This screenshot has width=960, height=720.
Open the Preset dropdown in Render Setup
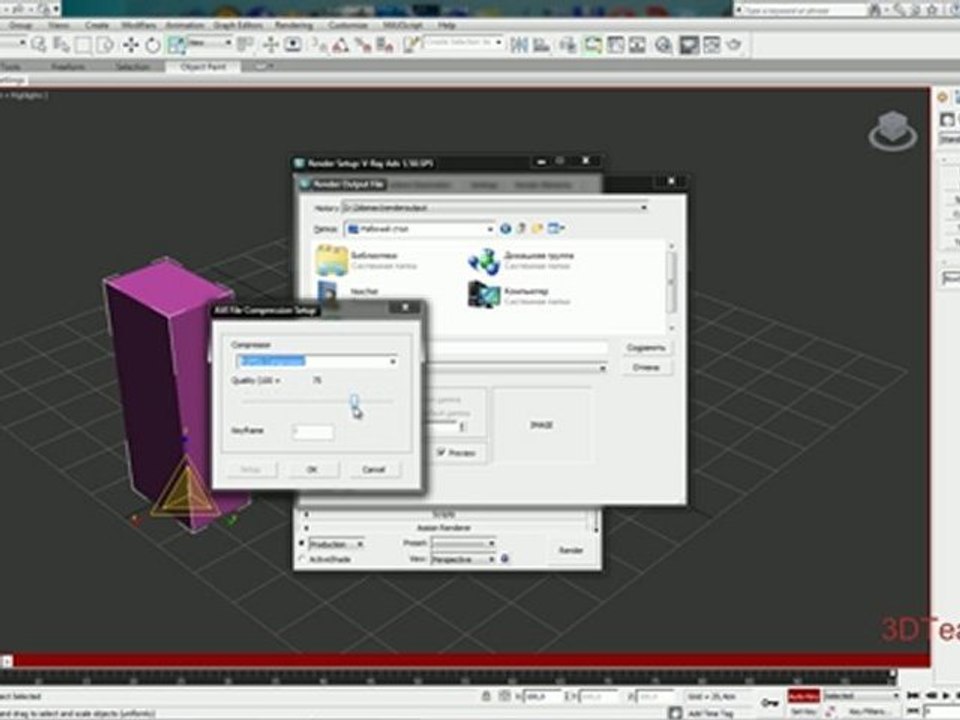(x=463, y=544)
